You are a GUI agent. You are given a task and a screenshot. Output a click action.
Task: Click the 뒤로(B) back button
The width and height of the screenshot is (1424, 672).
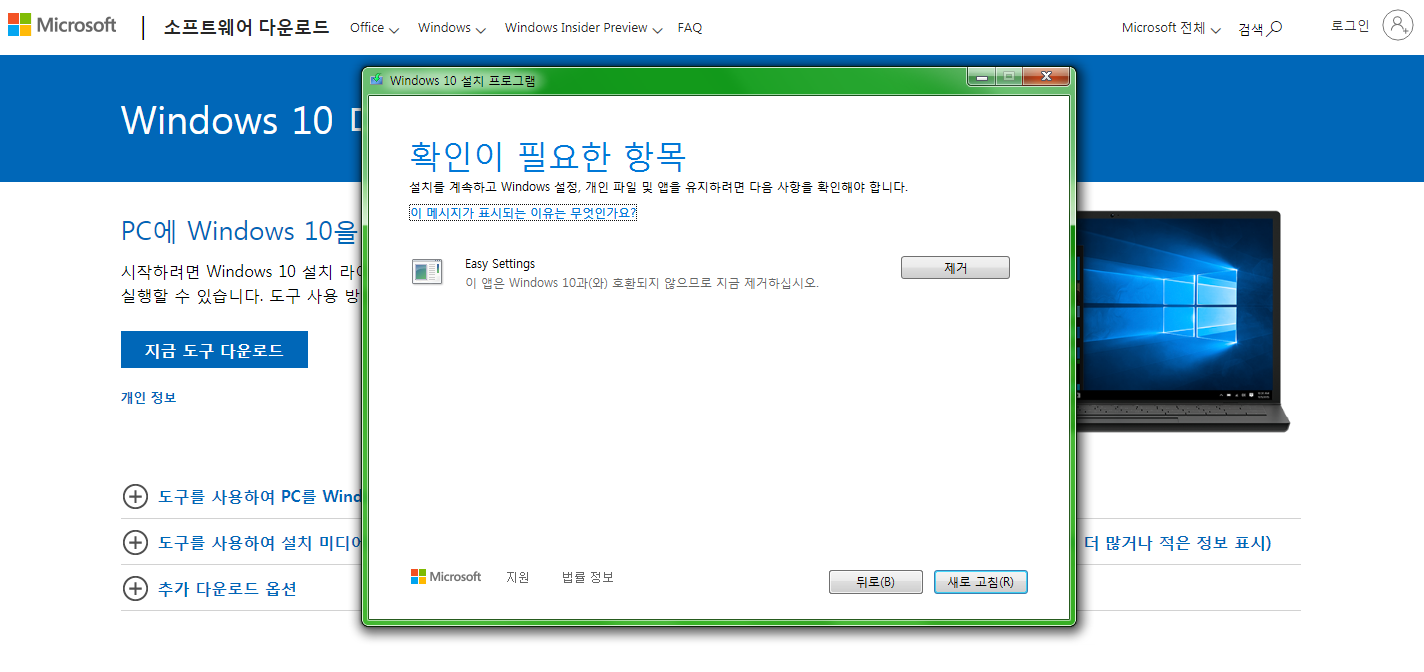click(x=875, y=582)
